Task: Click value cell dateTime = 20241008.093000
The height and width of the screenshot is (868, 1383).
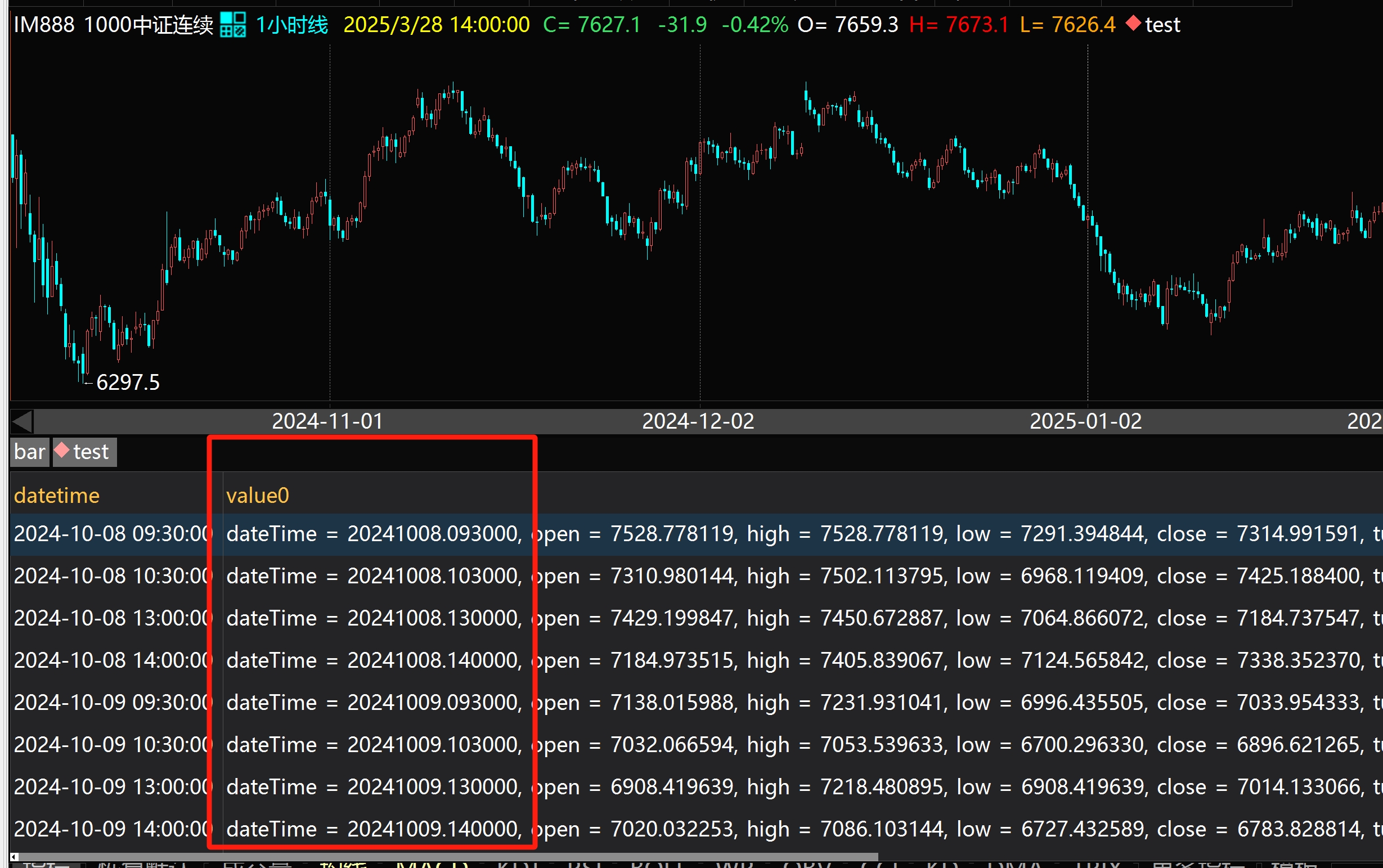Action: (x=374, y=534)
